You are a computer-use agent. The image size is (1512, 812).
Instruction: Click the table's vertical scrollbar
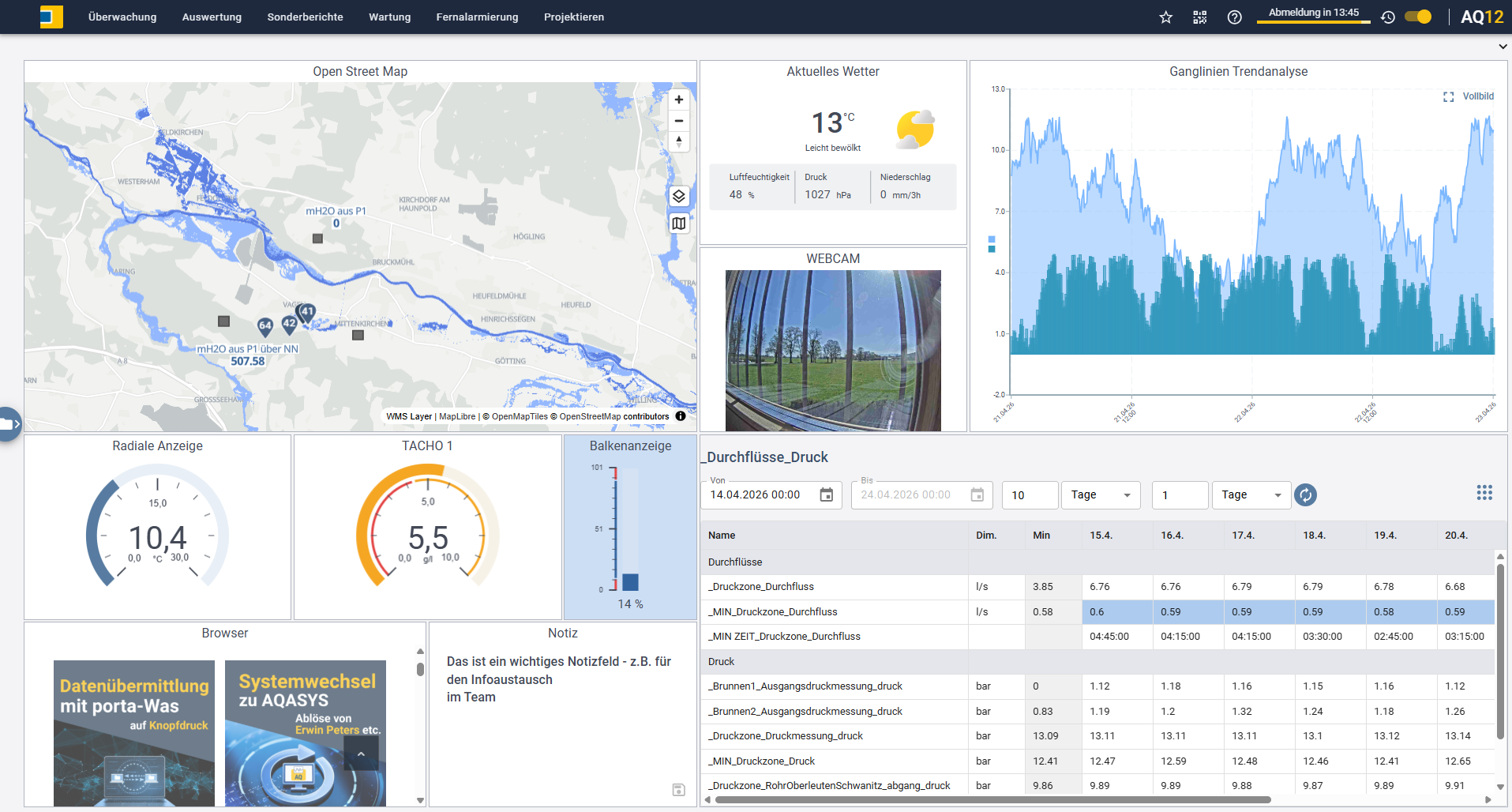1500,651
